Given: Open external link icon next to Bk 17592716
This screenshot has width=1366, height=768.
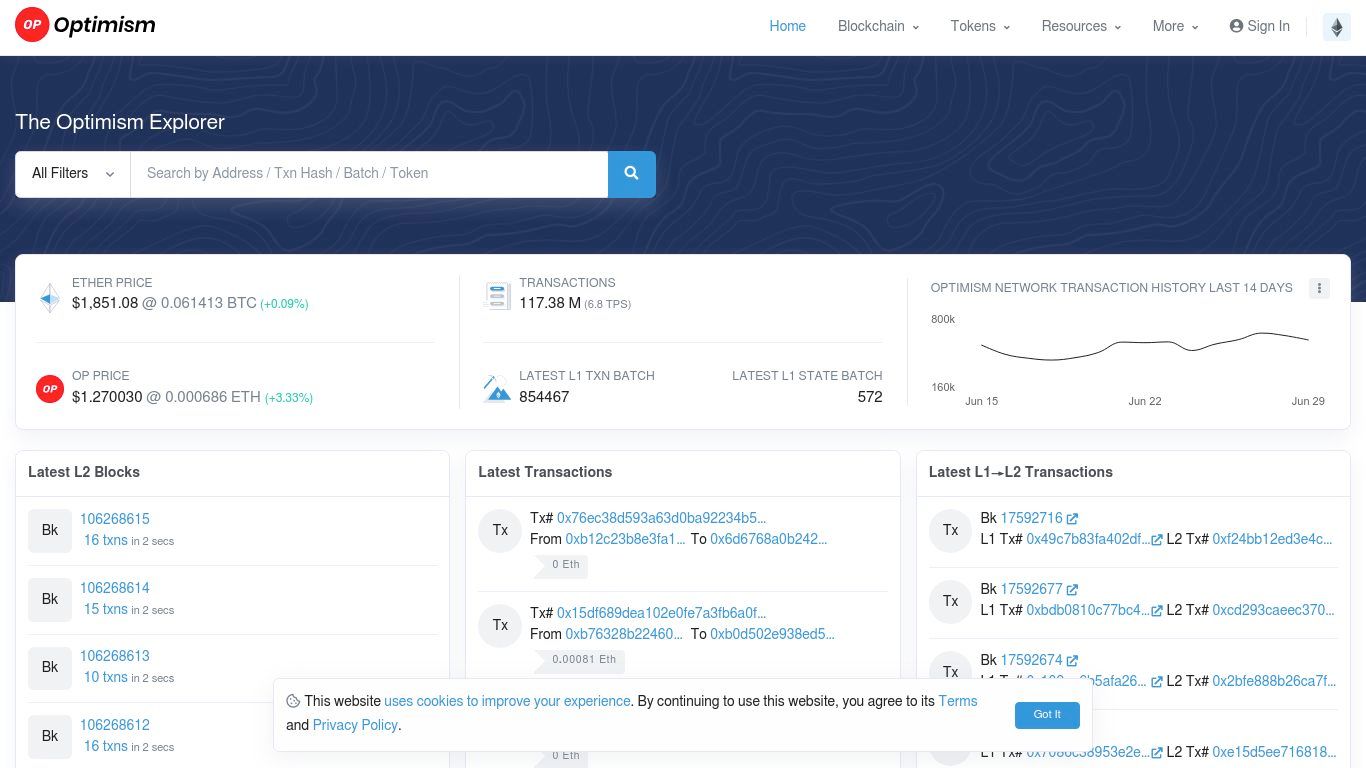Looking at the screenshot, I should point(1072,519).
